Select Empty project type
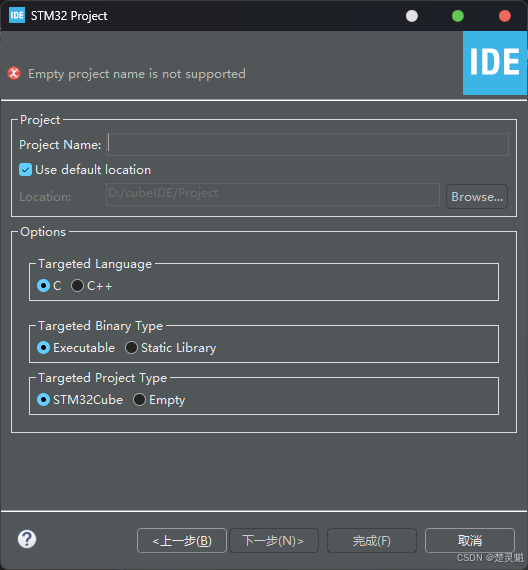 pyautogui.click(x=139, y=400)
